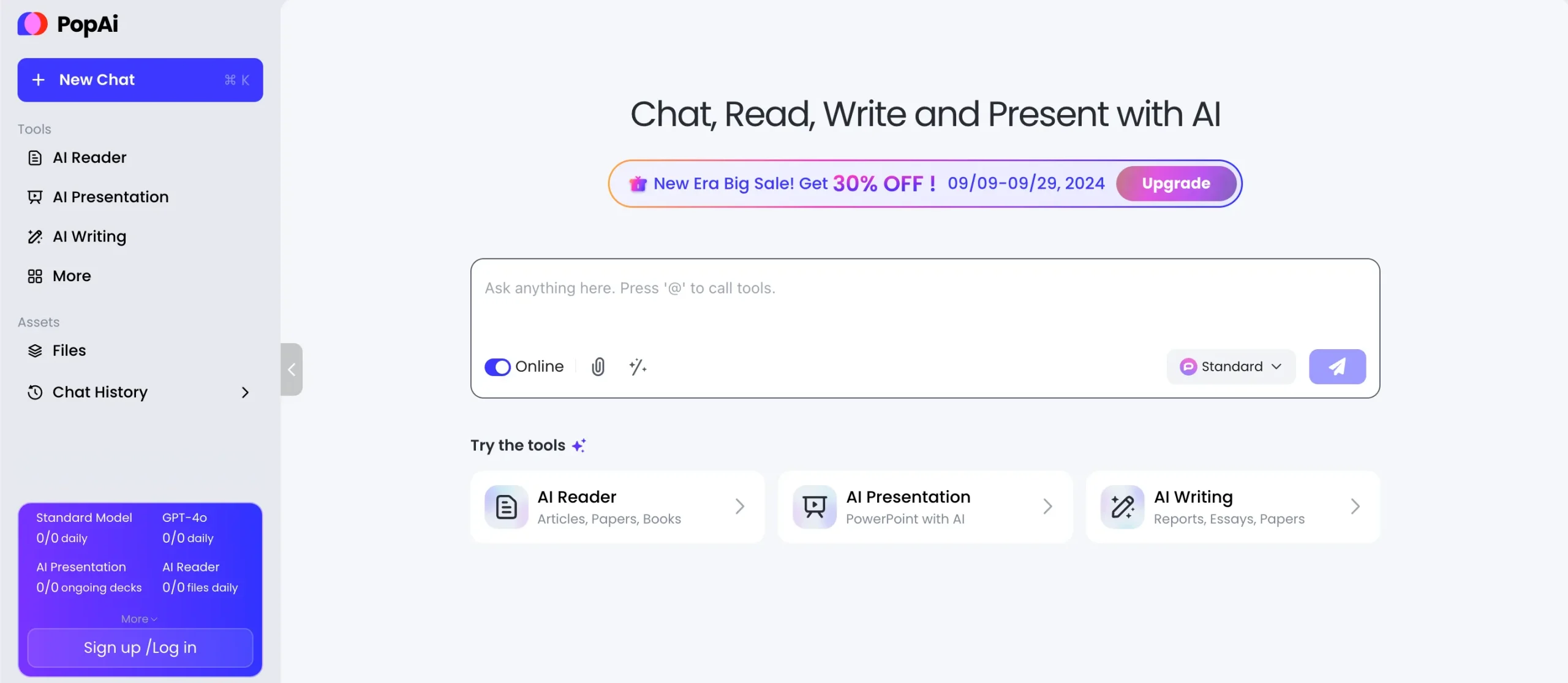Expand the More tools section
1568x683 pixels.
[71, 276]
